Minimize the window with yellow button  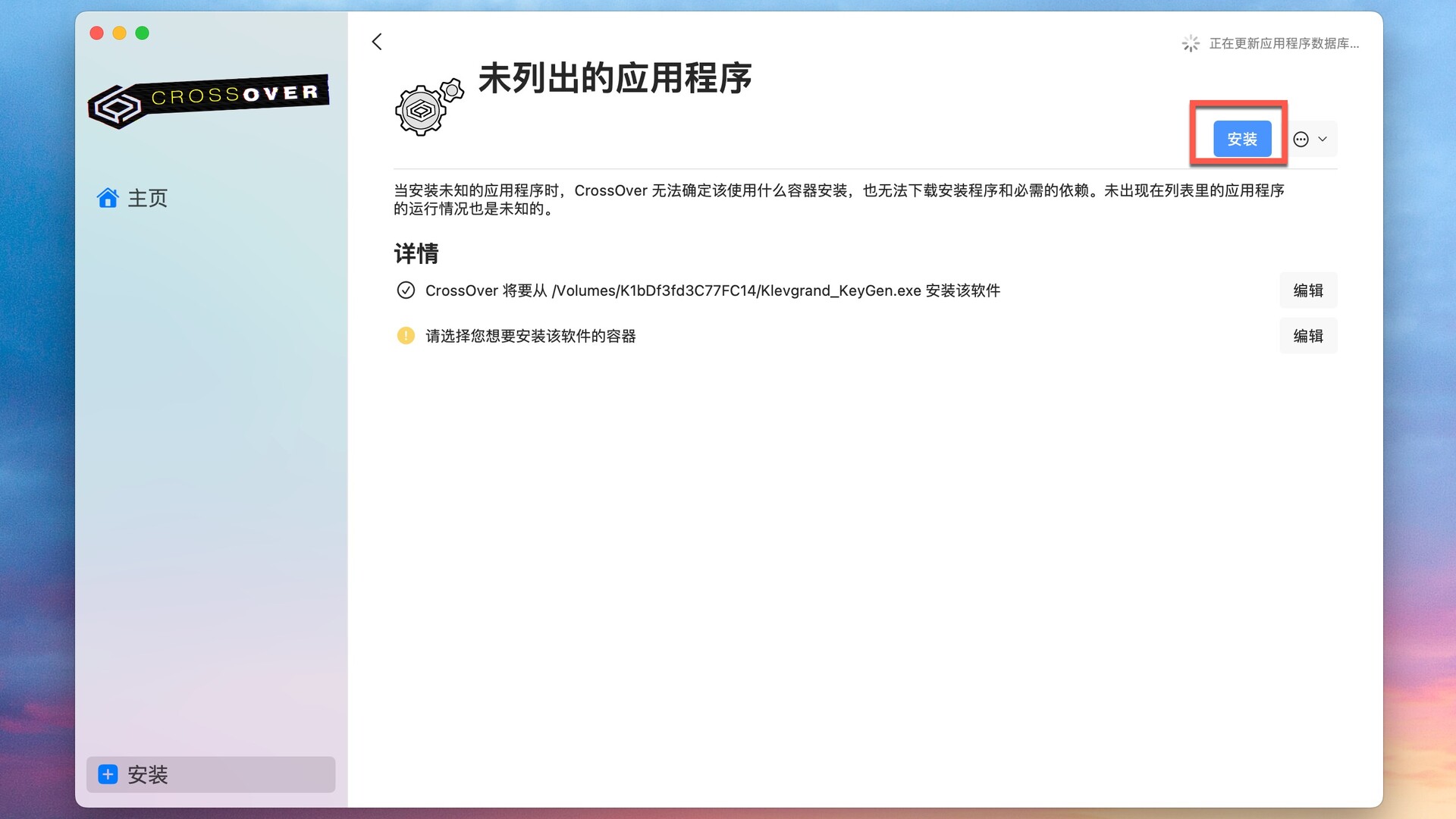click(119, 33)
